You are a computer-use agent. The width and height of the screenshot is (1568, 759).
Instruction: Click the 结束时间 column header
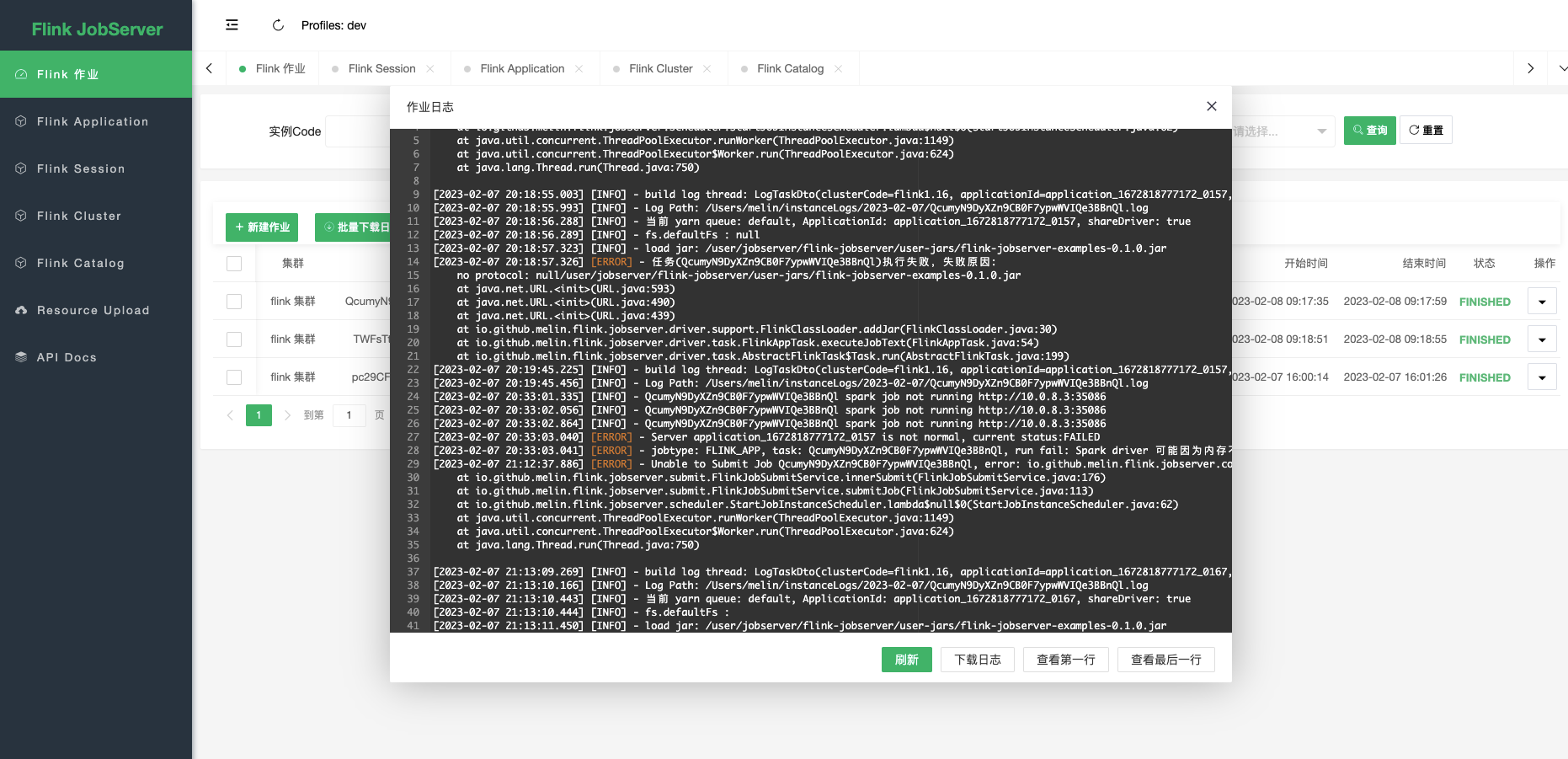(1424, 264)
